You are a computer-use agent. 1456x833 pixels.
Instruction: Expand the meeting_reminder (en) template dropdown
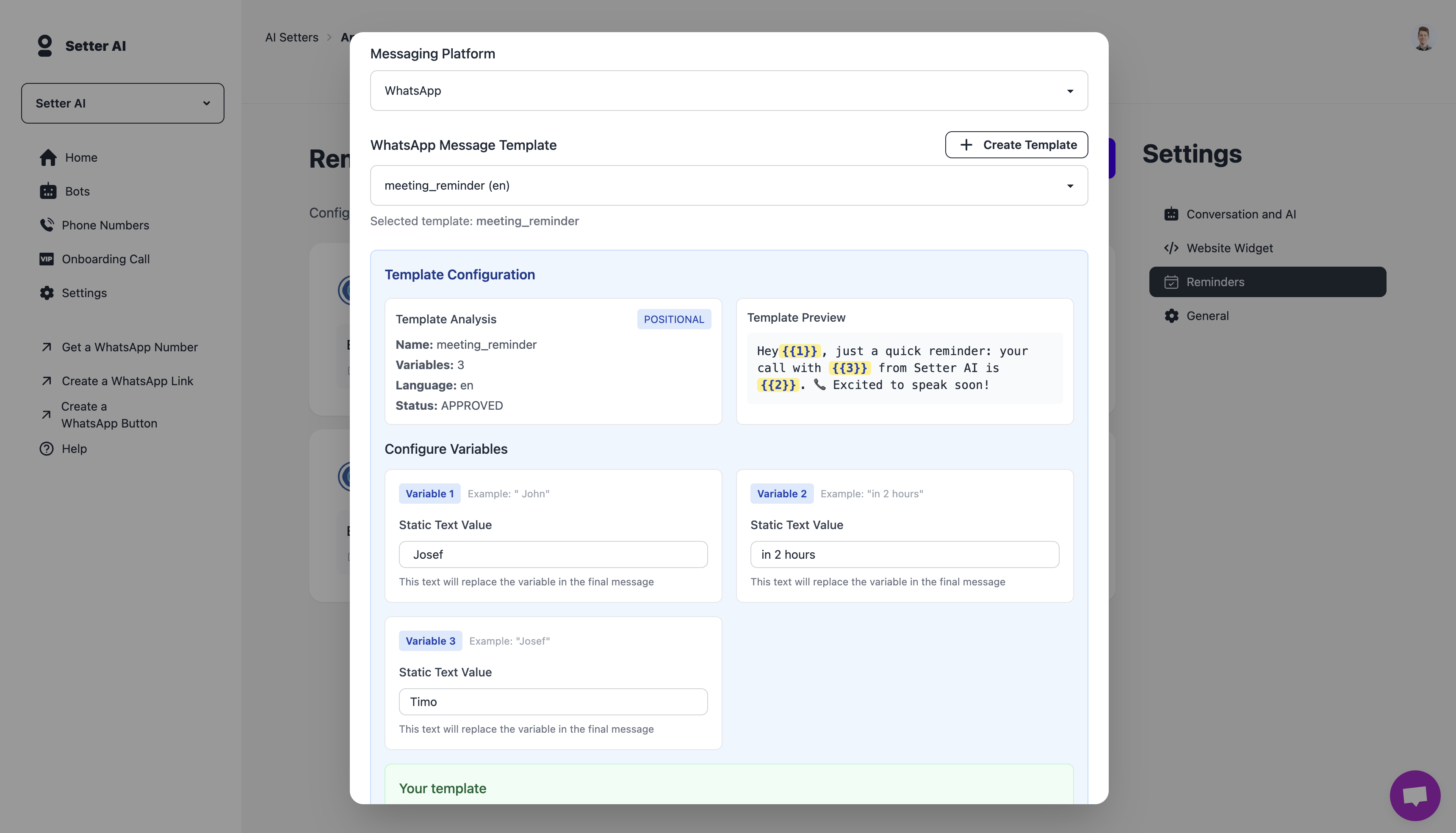click(728, 185)
